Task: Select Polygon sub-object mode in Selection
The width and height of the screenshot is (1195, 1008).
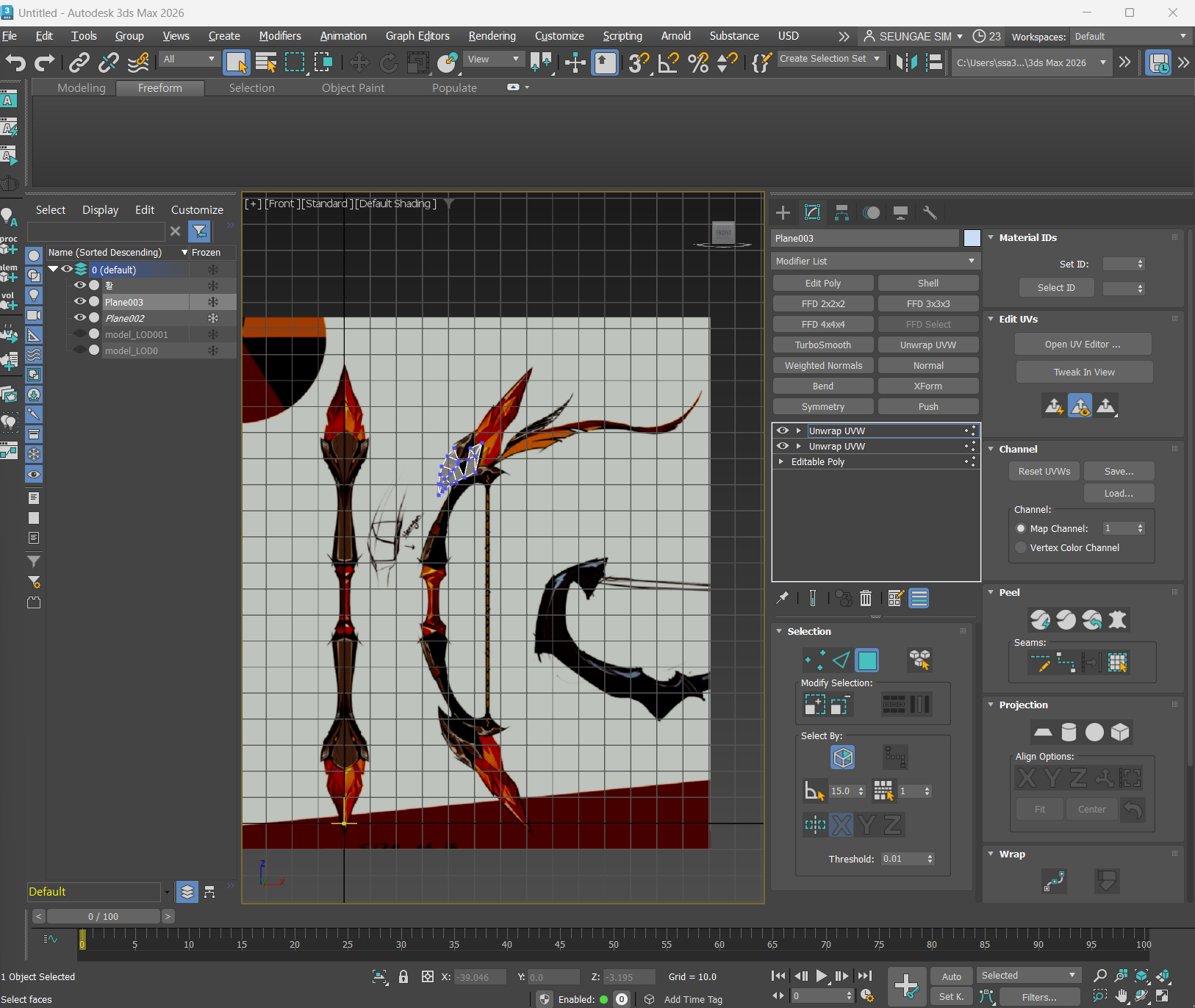Action: (867, 660)
